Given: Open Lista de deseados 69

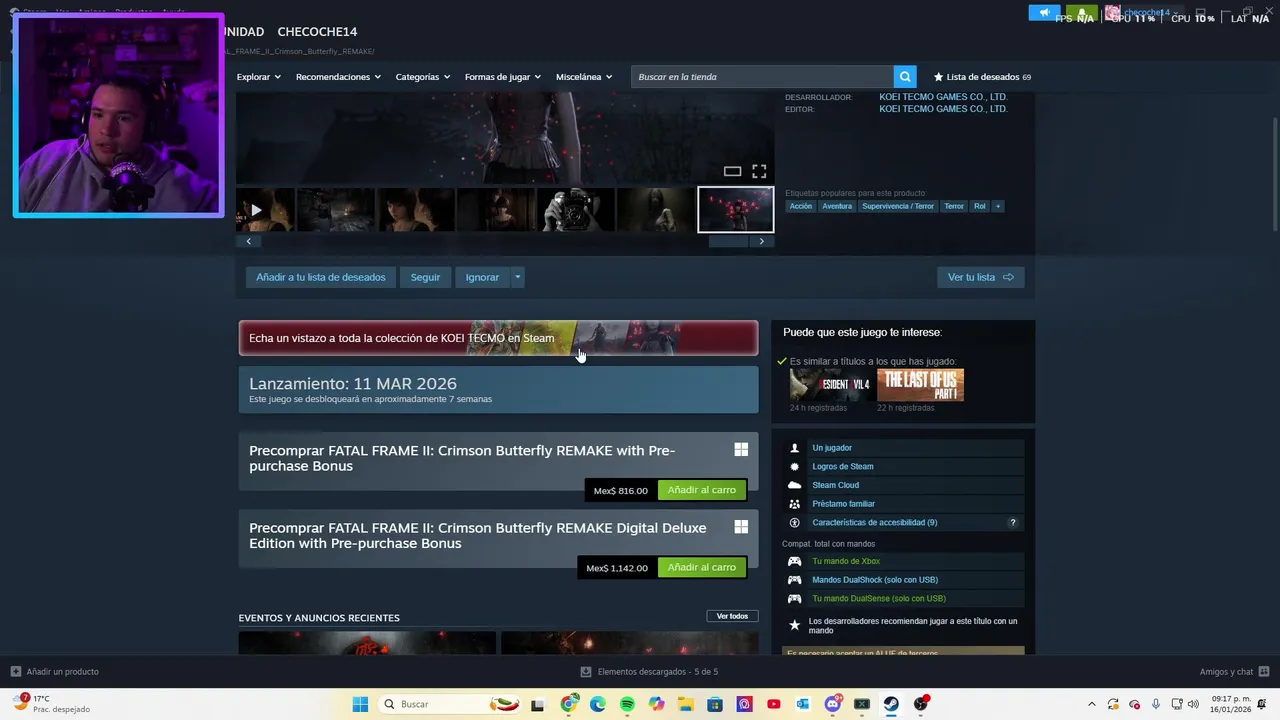Looking at the screenshot, I should point(982,77).
